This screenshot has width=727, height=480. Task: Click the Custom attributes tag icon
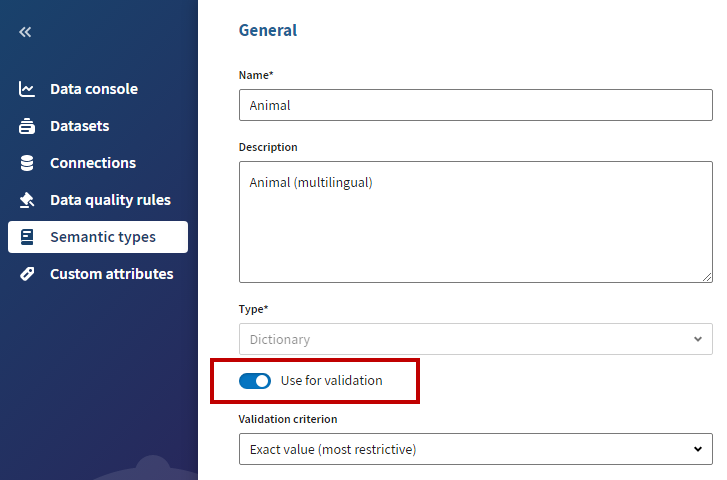[27, 274]
